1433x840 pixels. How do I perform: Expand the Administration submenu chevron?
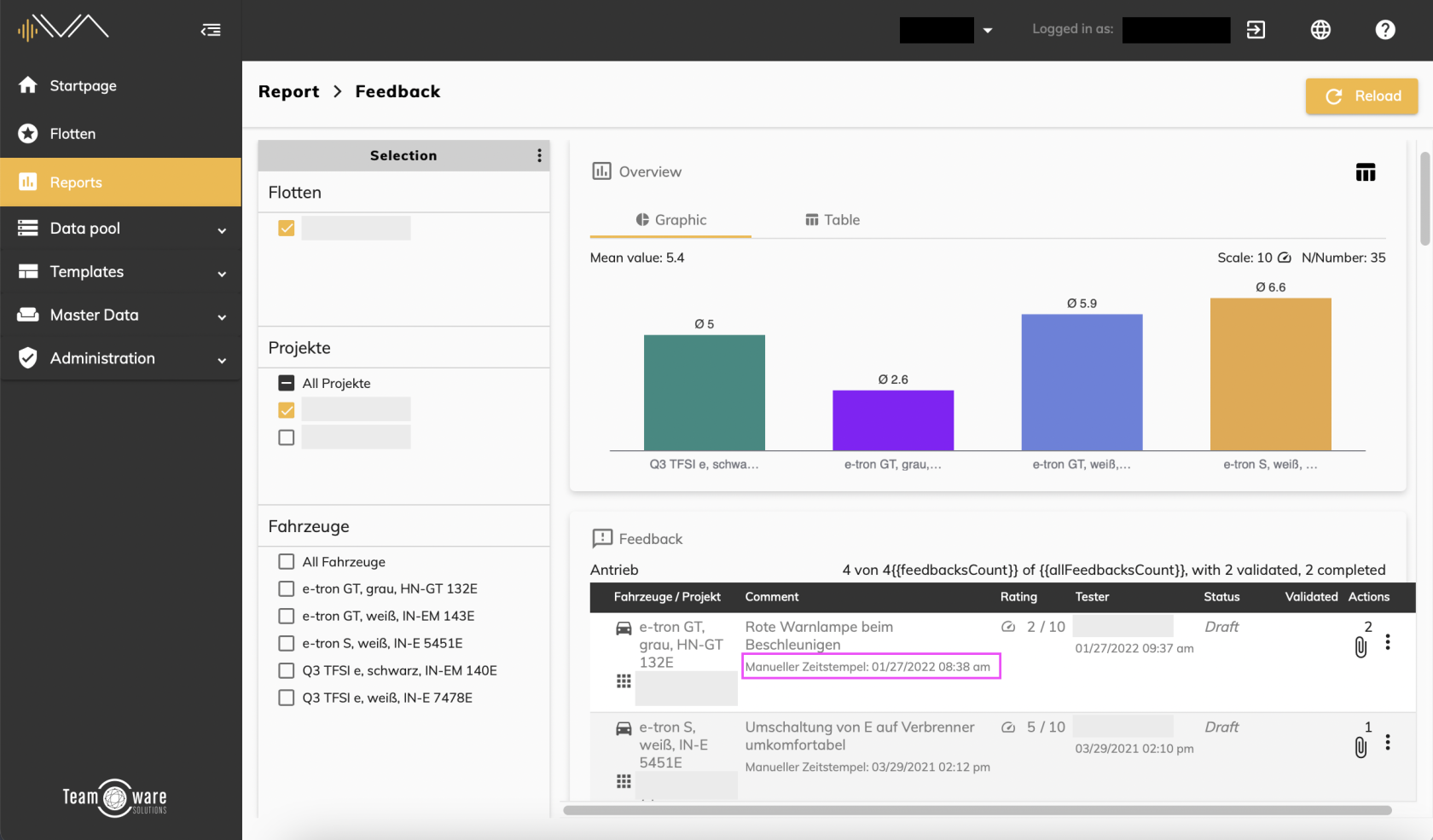pyautogui.click(x=222, y=361)
